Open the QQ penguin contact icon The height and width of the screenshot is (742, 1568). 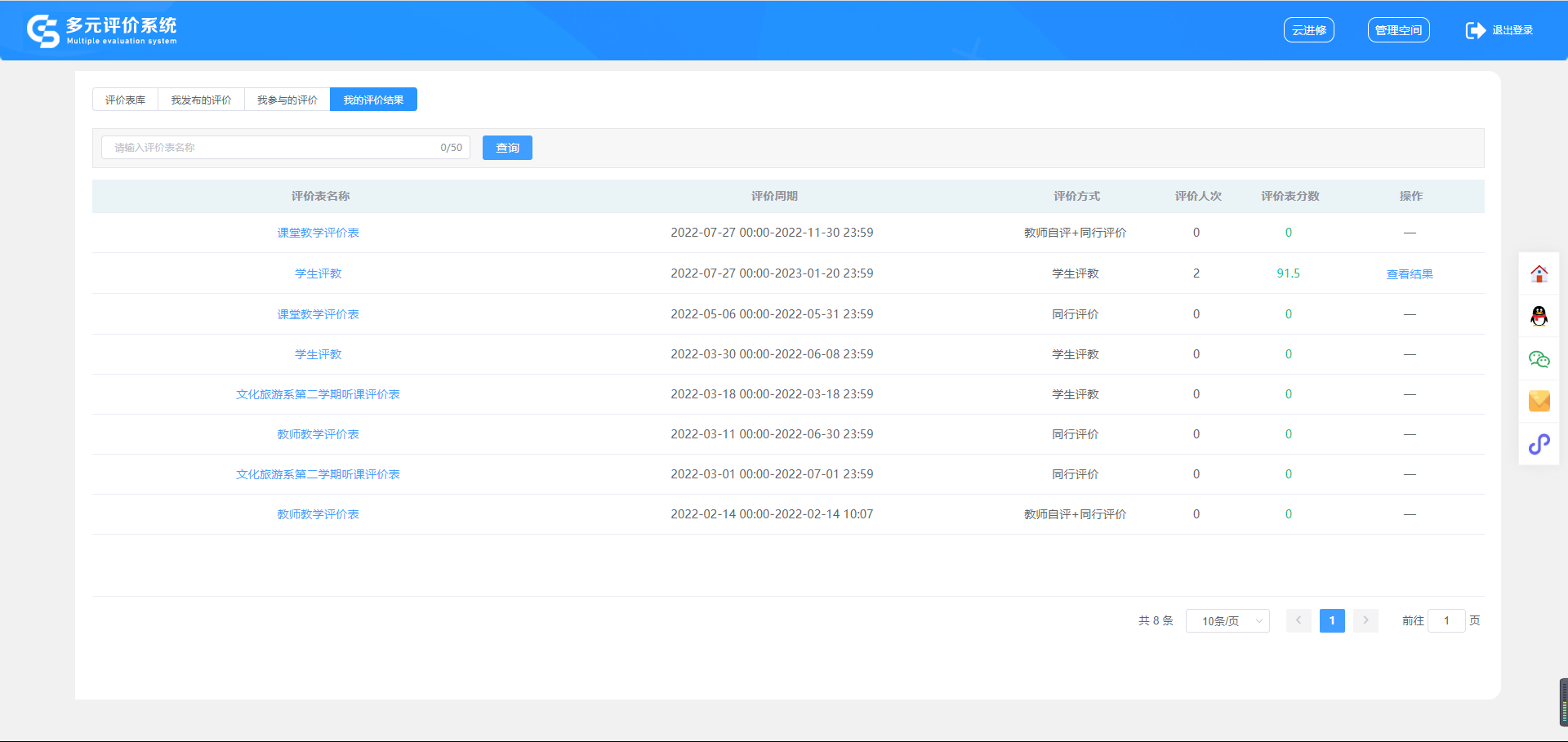1539,316
